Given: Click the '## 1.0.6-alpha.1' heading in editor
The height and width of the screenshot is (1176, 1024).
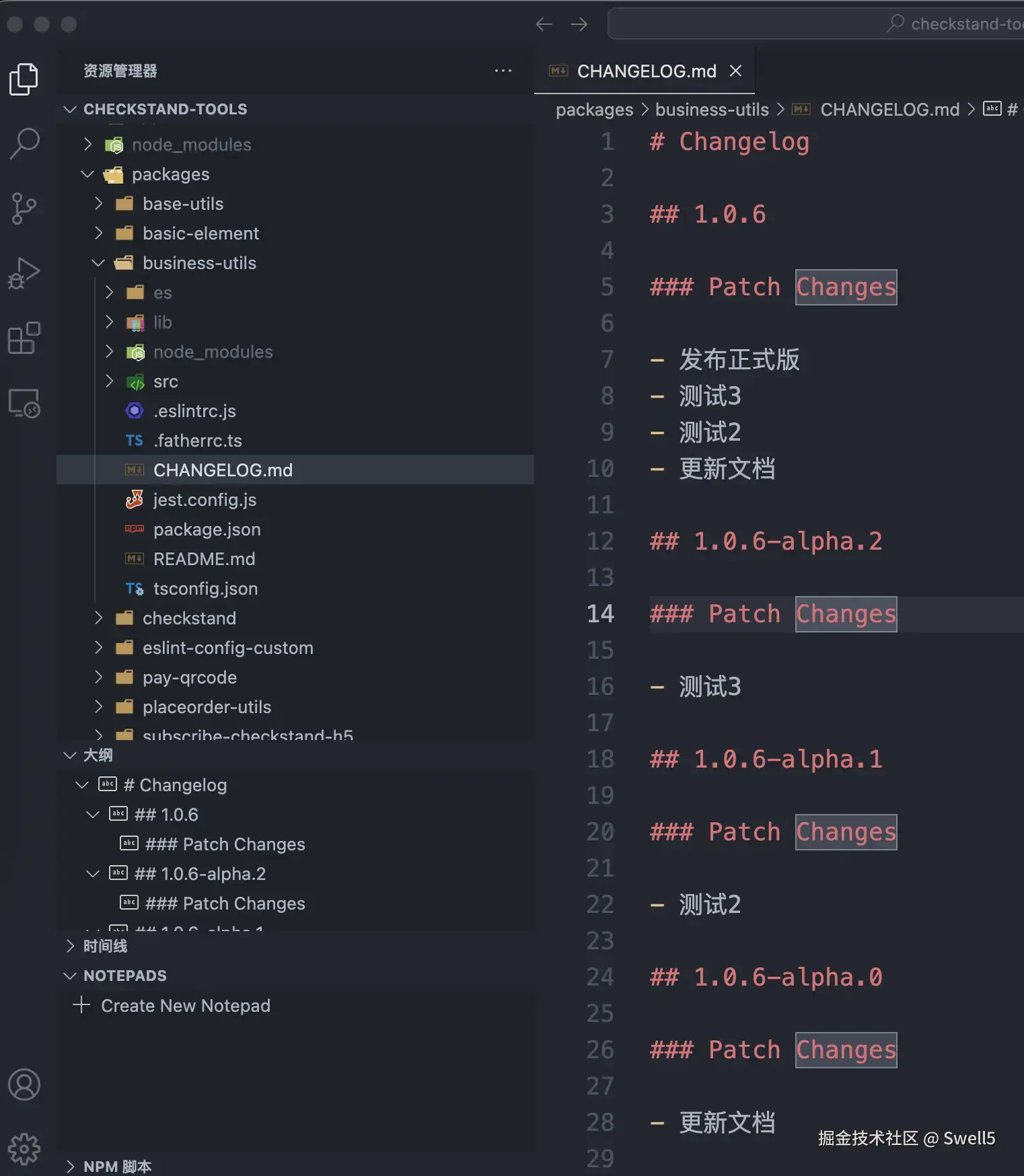Looking at the screenshot, I should 766,759.
